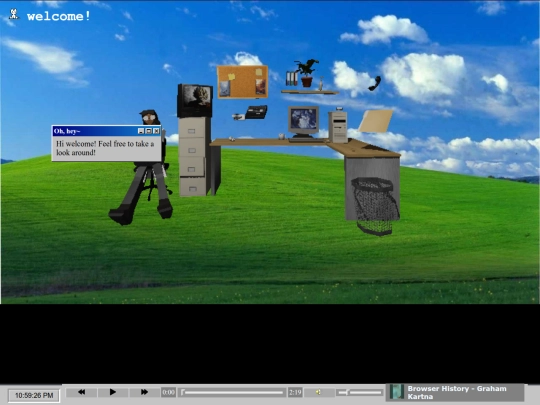Viewport: 540px width, 405px height.
Task: Click the small character icon beside 'welcome!'
Action: click(x=14, y=14)
